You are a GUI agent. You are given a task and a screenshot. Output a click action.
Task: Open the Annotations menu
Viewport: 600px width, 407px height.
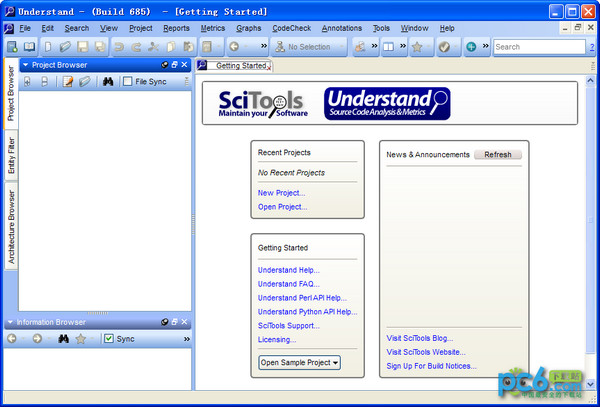pyautogui.click(x=342, y=28)
